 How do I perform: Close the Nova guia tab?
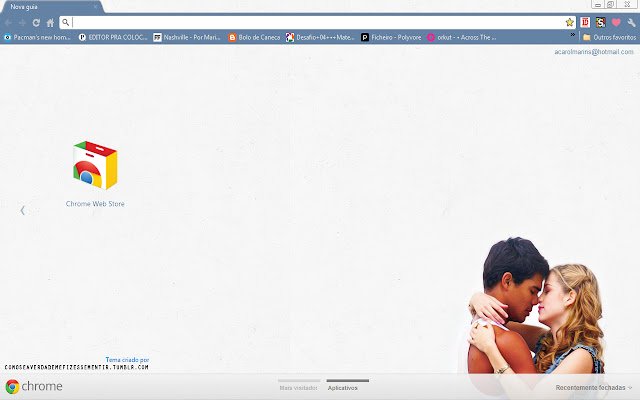tap(95, 7)
